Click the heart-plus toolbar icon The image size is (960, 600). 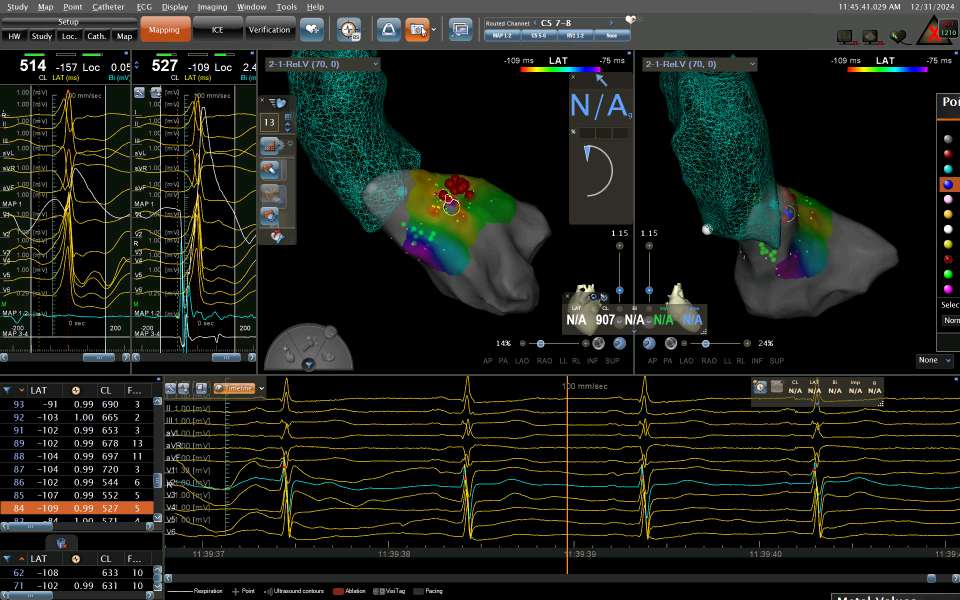[312, 29]
